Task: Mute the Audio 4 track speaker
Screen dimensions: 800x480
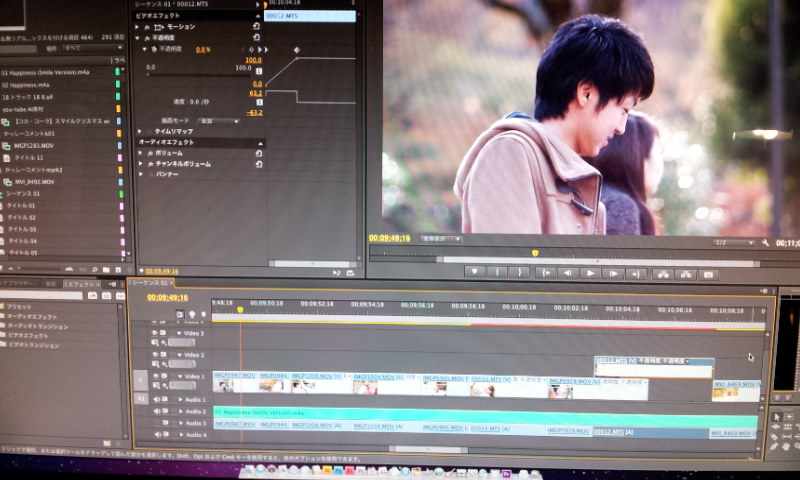Action: (157, 435)
